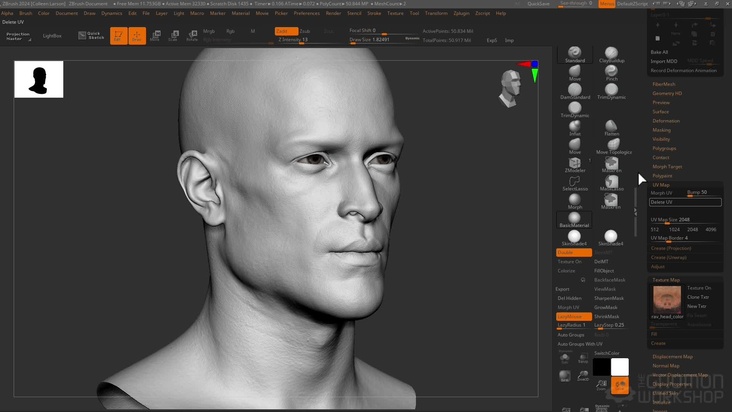Click the head silhouette reference thumbnail
Image resolution: width=732 pixels, height=412 pixels.
tap(39, 79)
